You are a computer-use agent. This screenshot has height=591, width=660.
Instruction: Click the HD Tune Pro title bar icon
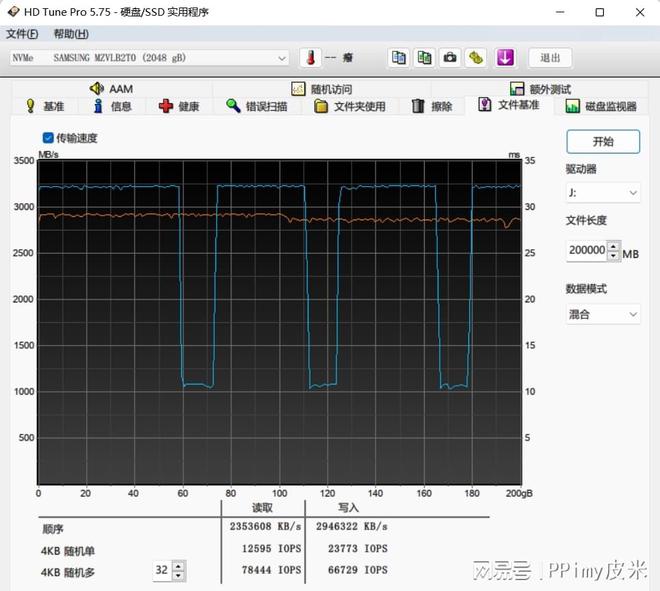click(13, 12)
